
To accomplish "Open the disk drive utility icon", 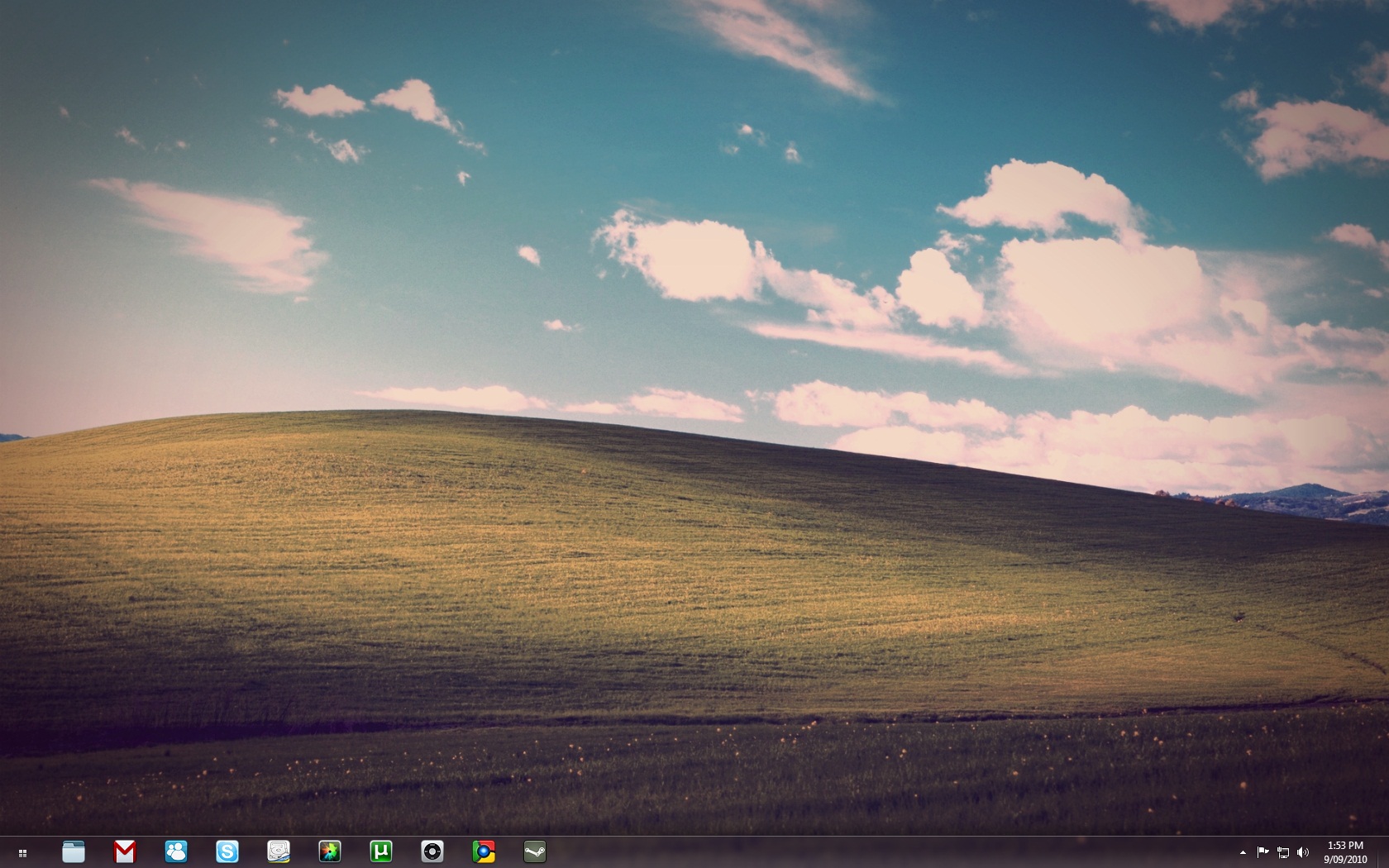I will tap(279, 851).
